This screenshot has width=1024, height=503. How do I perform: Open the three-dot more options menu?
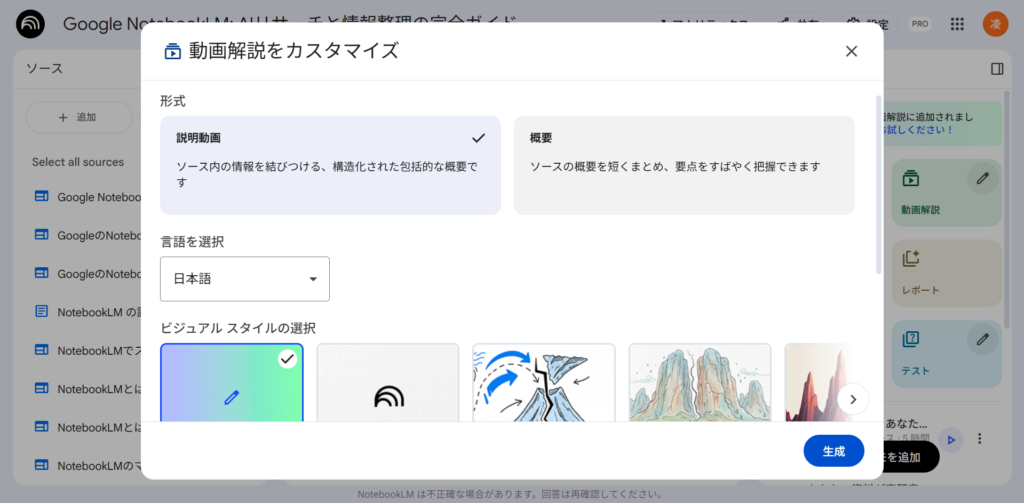pos(981,439)
